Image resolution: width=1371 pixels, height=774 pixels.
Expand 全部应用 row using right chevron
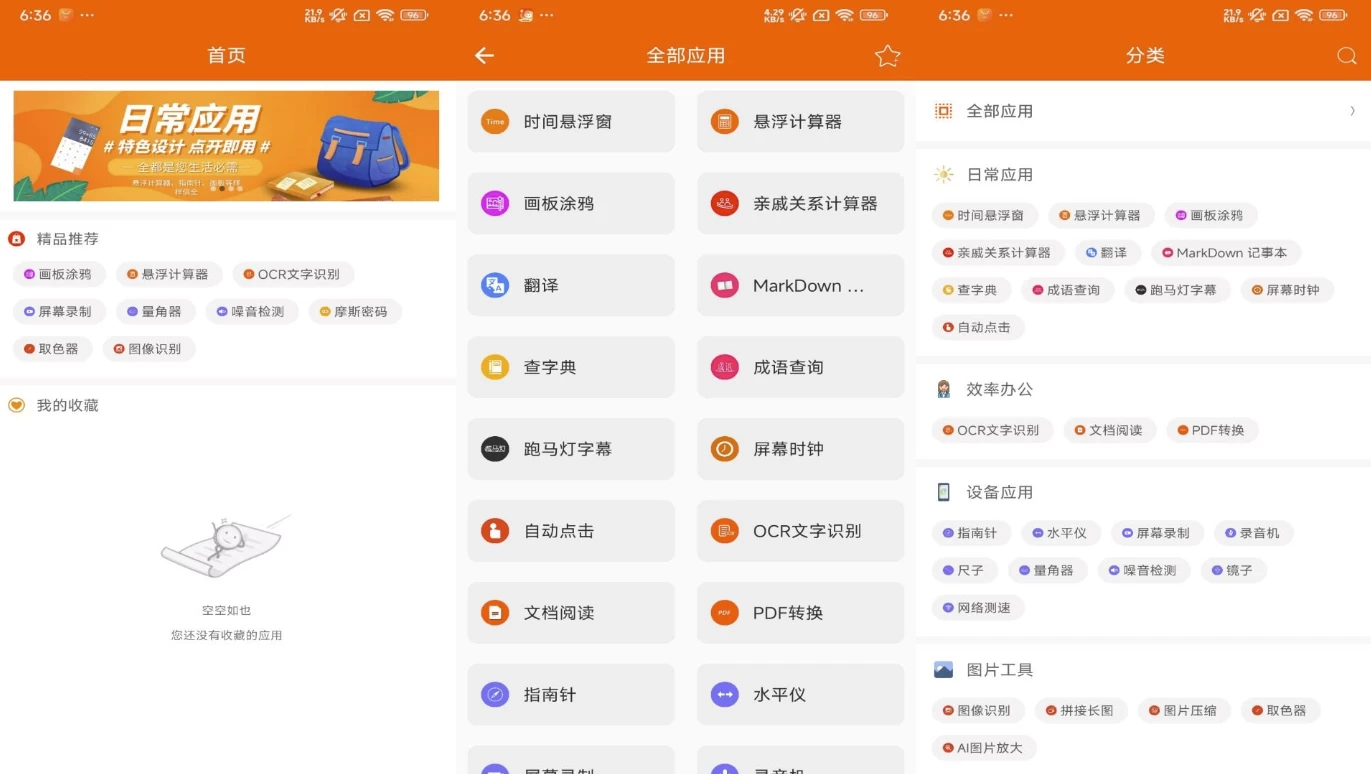1353,111
